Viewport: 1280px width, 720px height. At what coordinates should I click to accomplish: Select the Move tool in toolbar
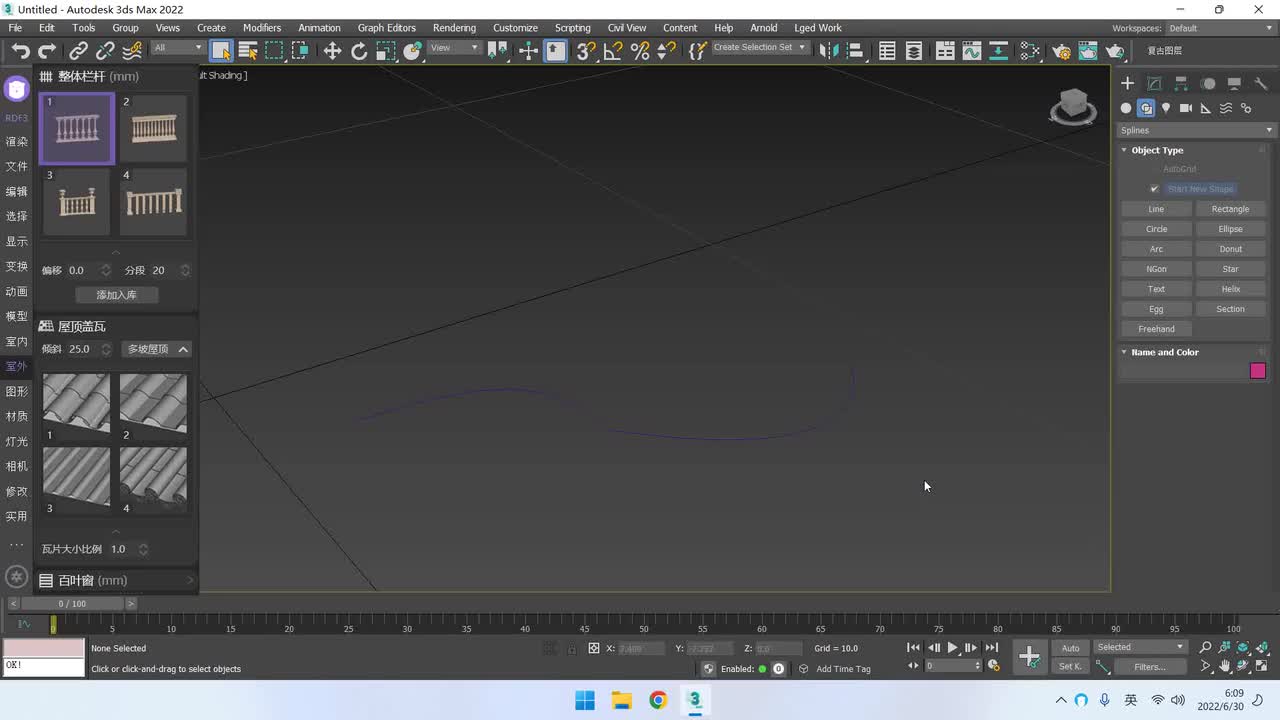332,51
